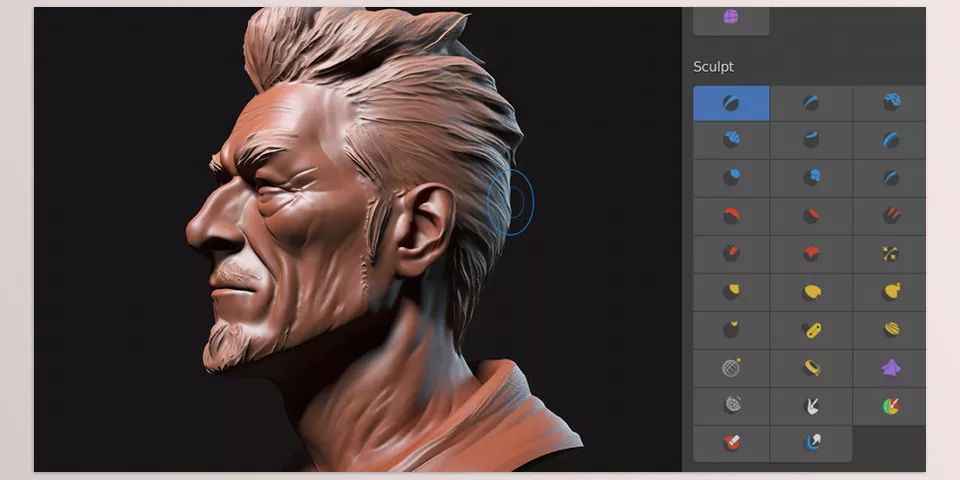
Task: Select the multicolored Draw Face Sets brush
Action: pos(889,406)
